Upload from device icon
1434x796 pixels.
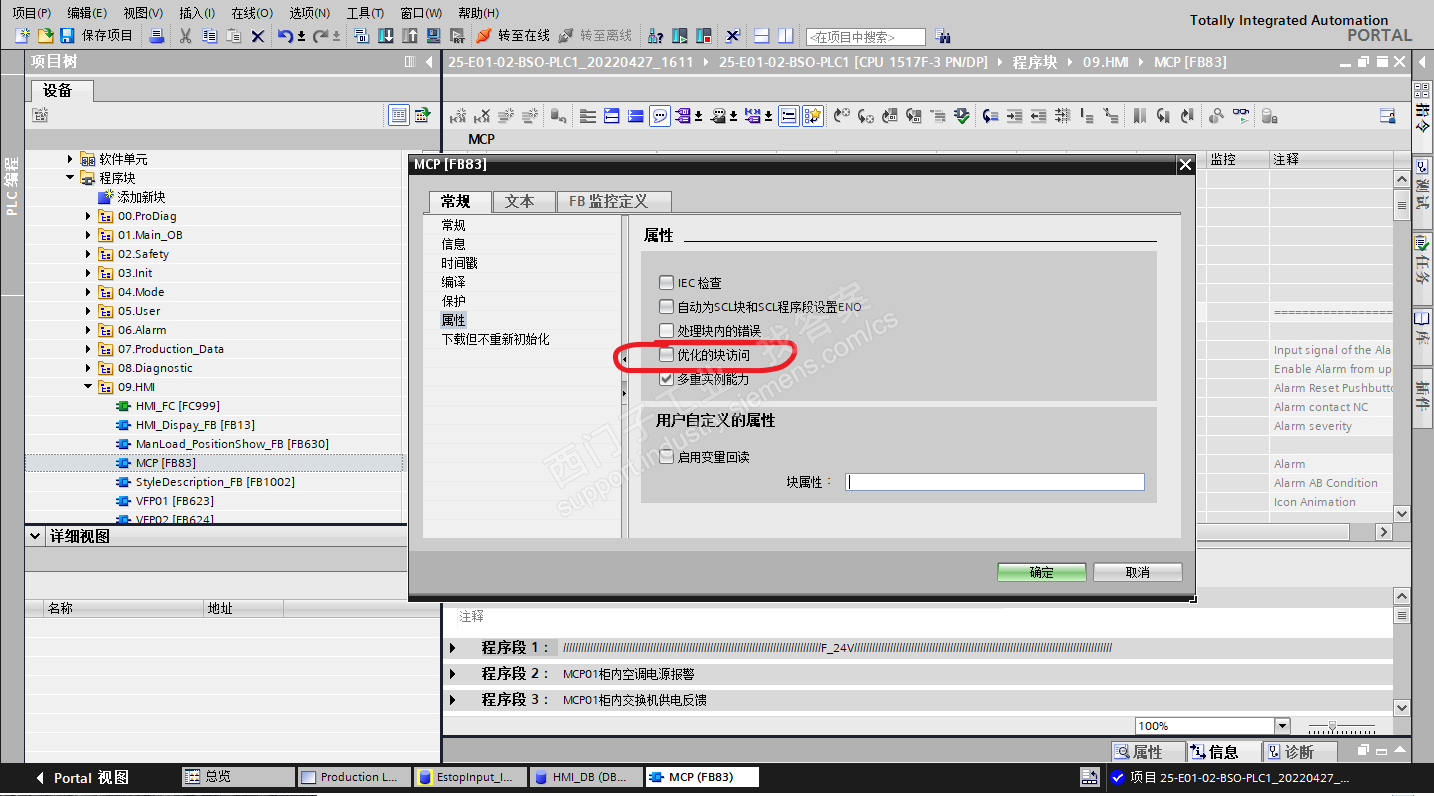coord(409,36)
